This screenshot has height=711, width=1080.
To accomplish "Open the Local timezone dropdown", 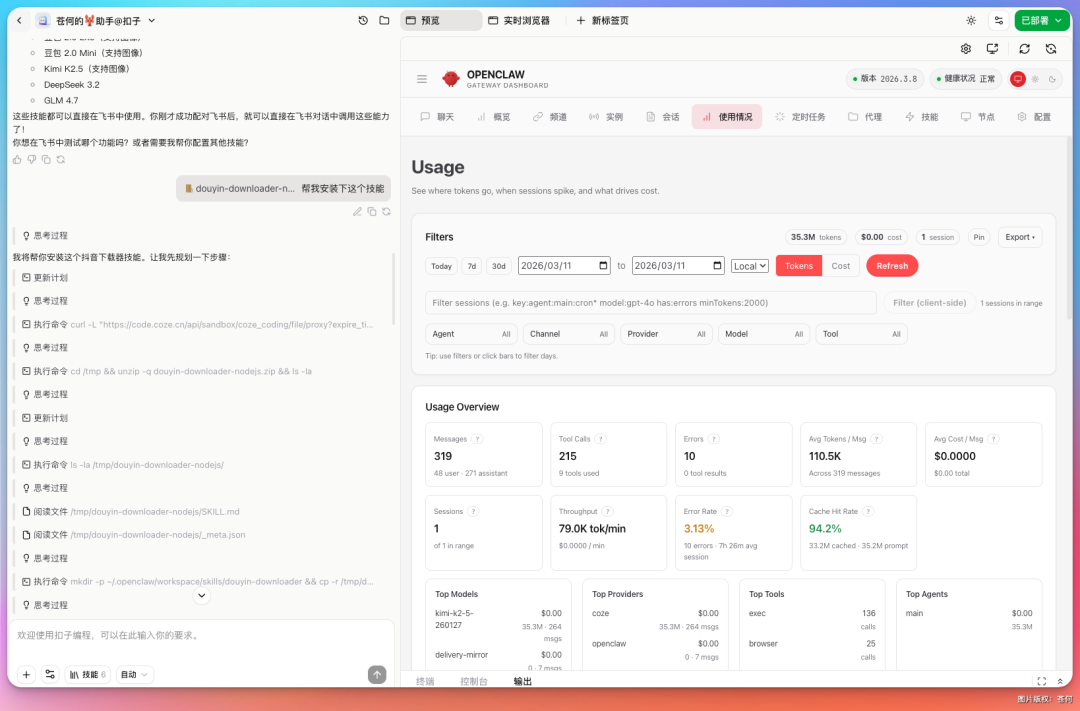I will [749, 266].
